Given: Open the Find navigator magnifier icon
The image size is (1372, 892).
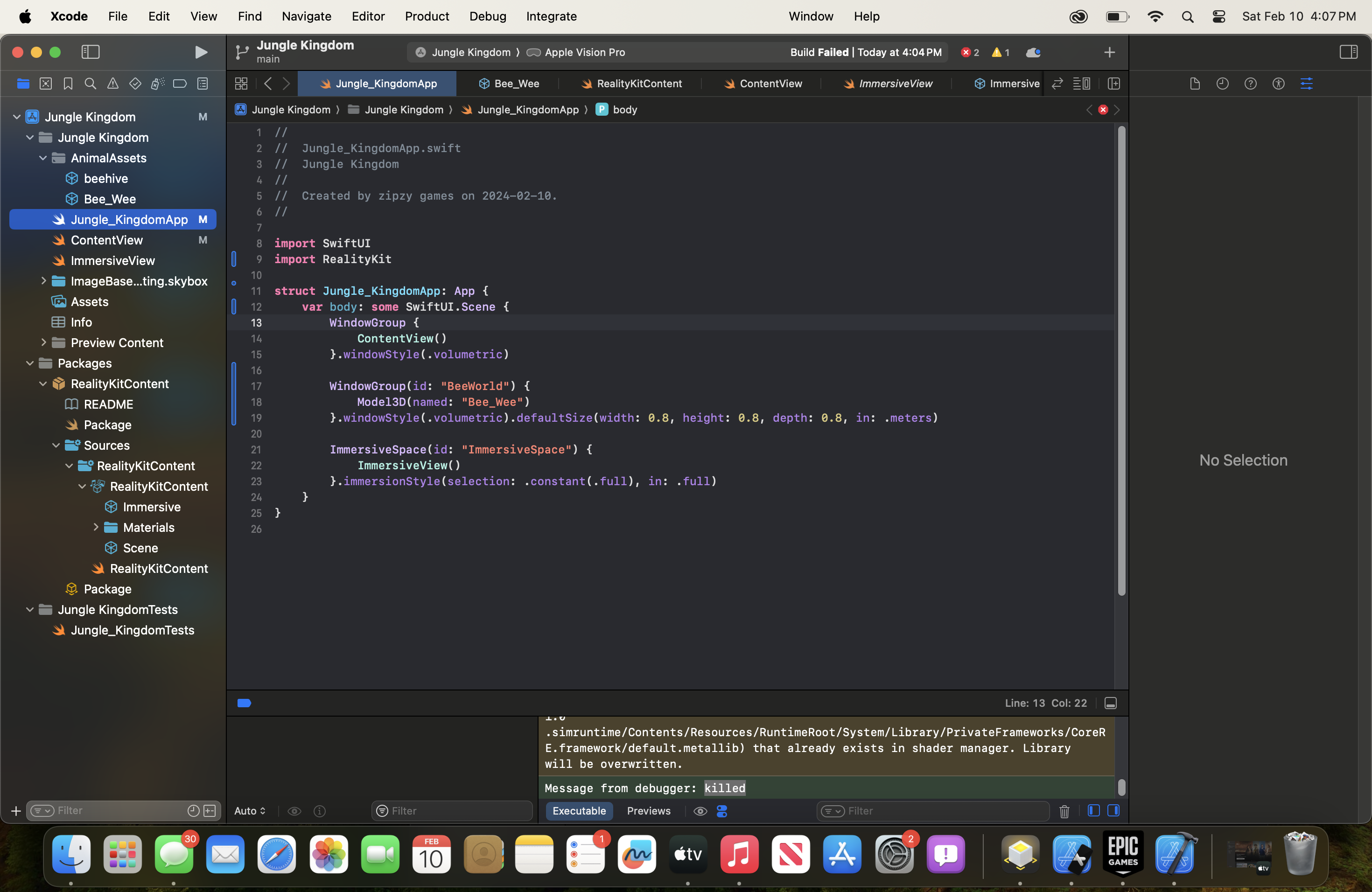Looking at the screenshot, I should 90,84.
